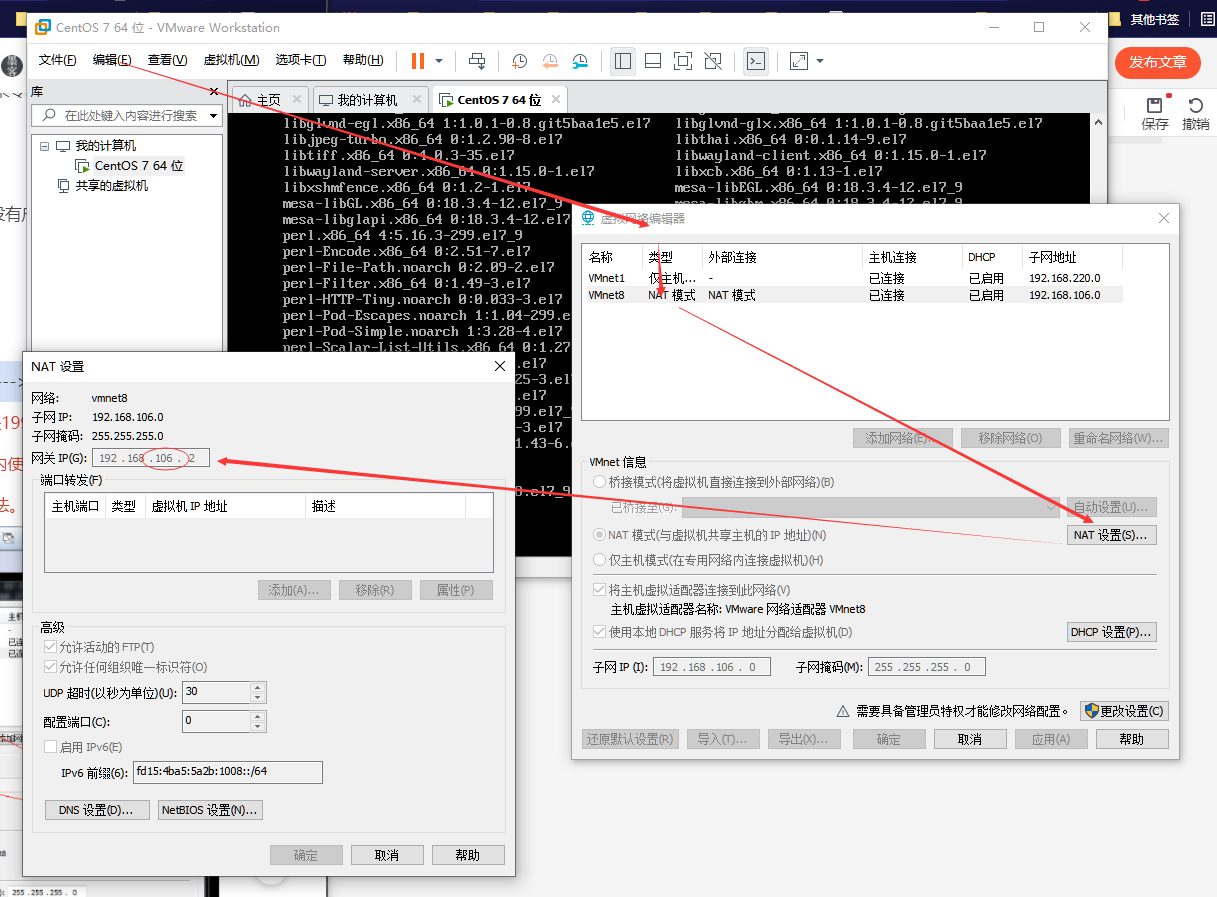The height and width of the screenshot is (897, 1217).
Task: Select 共享的虚拟机 in the library tree
Action: coord(111,186)
